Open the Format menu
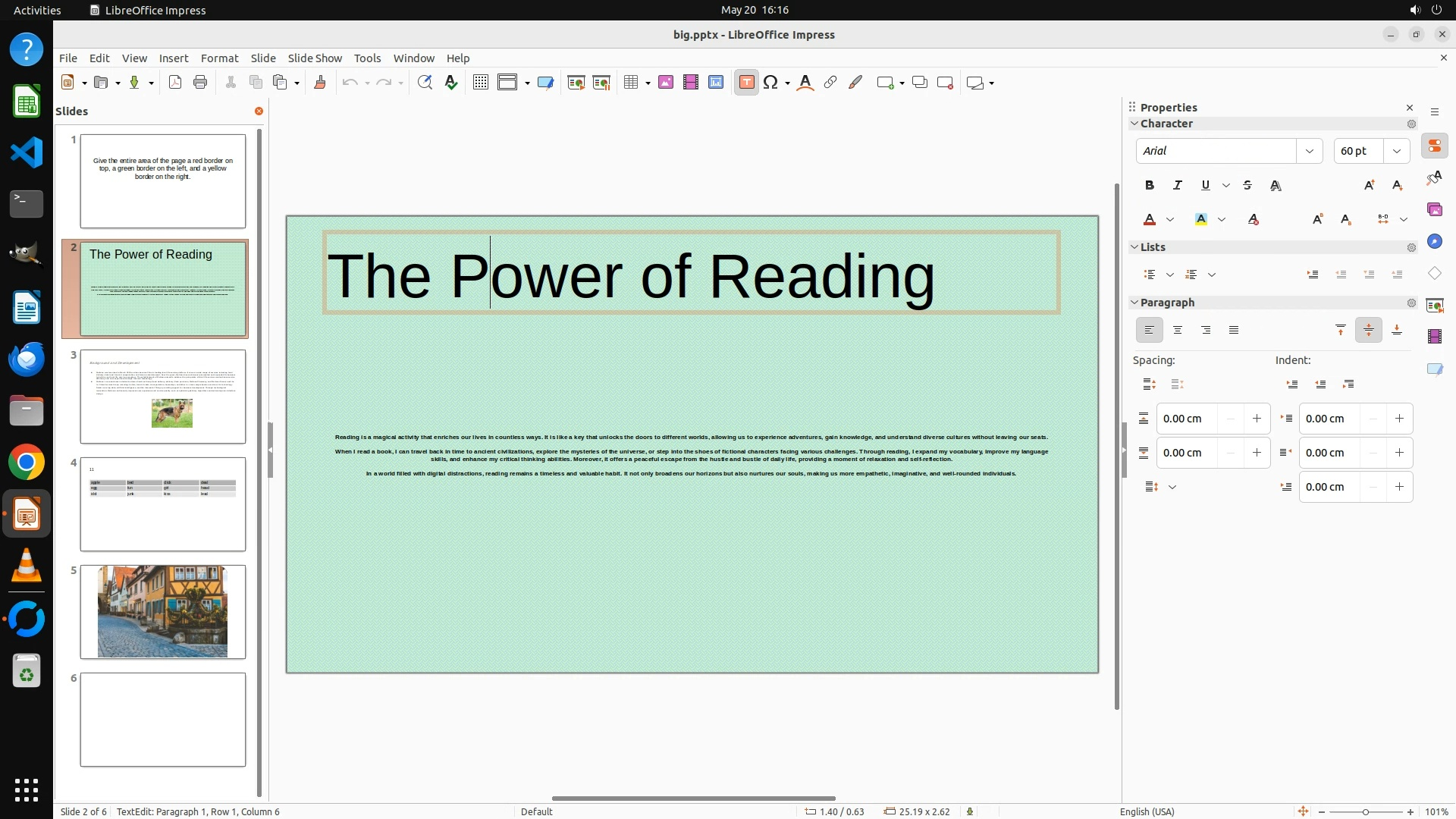 click(x=219, y=58)
